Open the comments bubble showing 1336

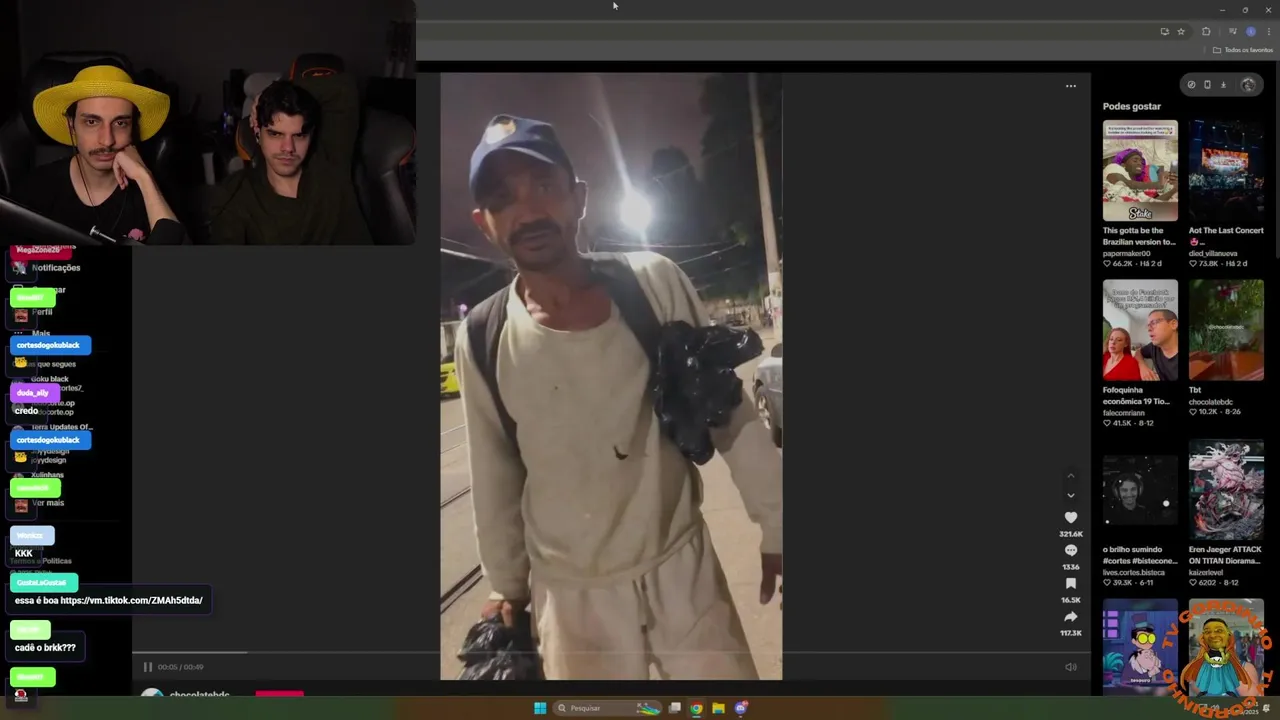pos(1070,551)
